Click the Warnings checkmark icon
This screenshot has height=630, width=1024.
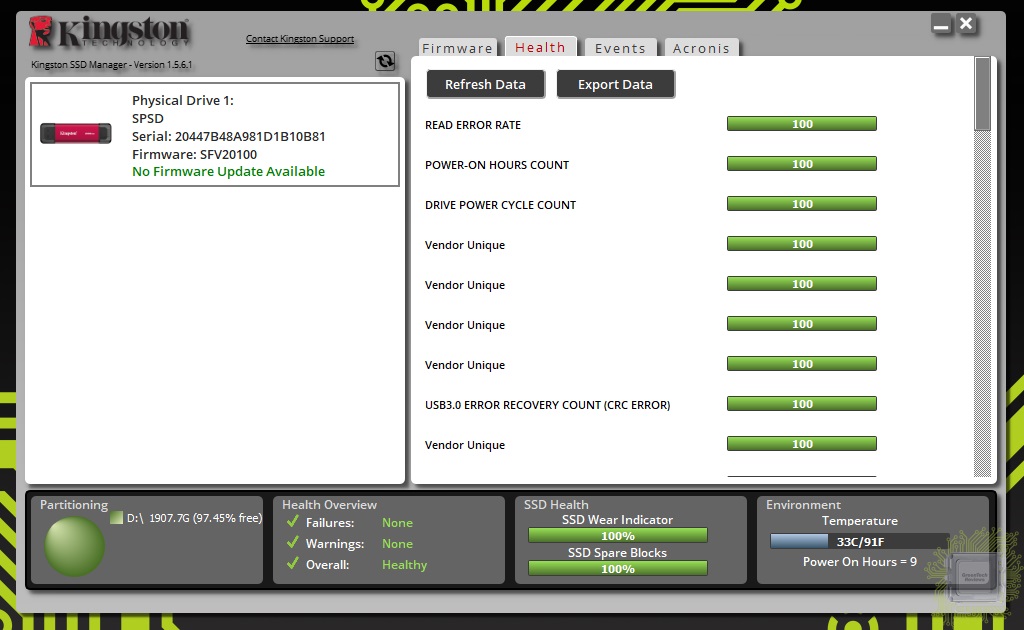293,543
